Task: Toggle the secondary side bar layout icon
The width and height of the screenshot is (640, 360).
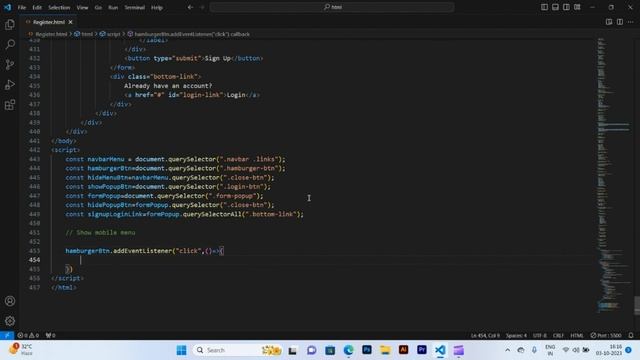Action: (566, 7)
